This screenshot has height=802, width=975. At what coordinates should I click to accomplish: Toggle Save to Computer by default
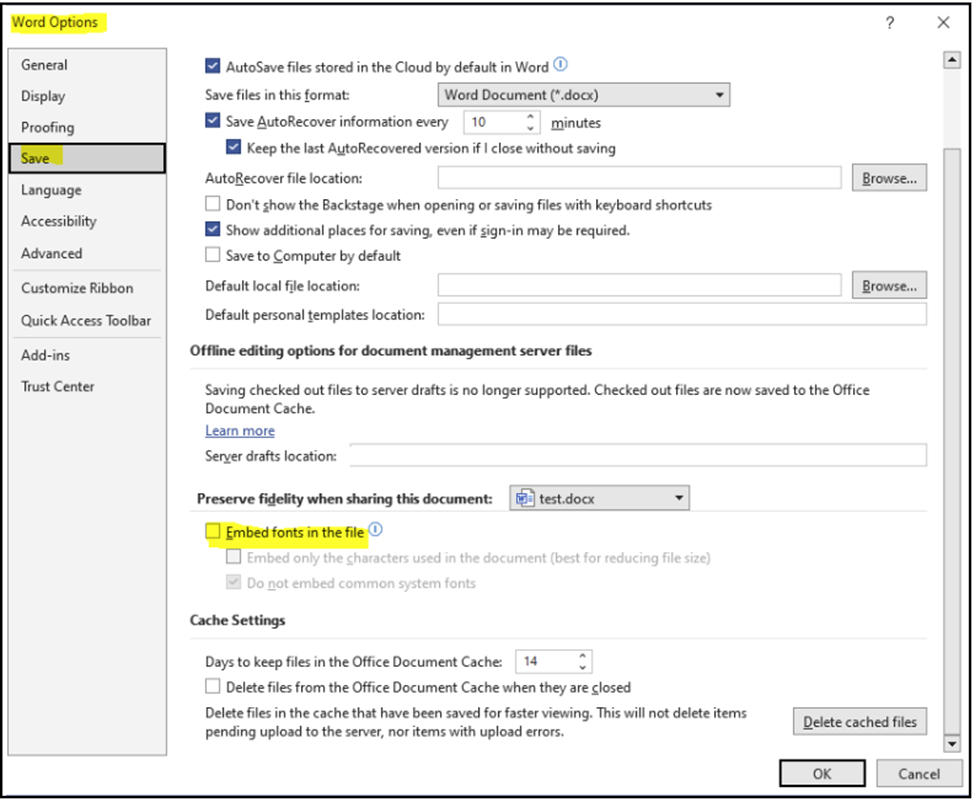(x=213, y=255)
